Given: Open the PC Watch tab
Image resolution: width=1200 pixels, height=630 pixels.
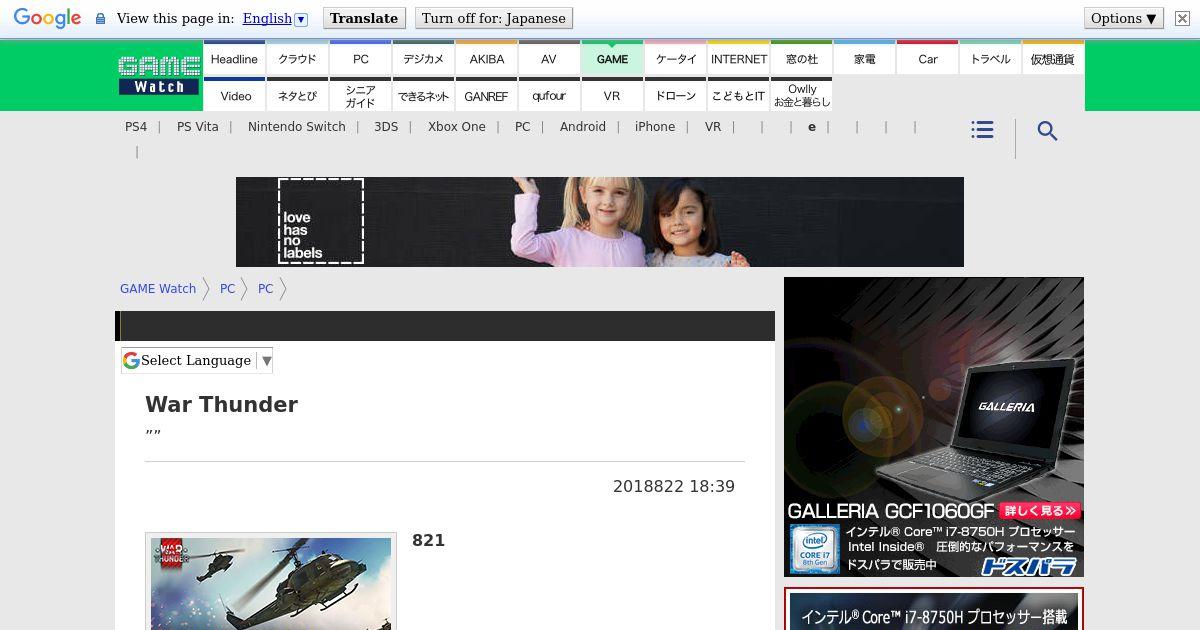Looking at the screenshot, I should pos(360,59).
